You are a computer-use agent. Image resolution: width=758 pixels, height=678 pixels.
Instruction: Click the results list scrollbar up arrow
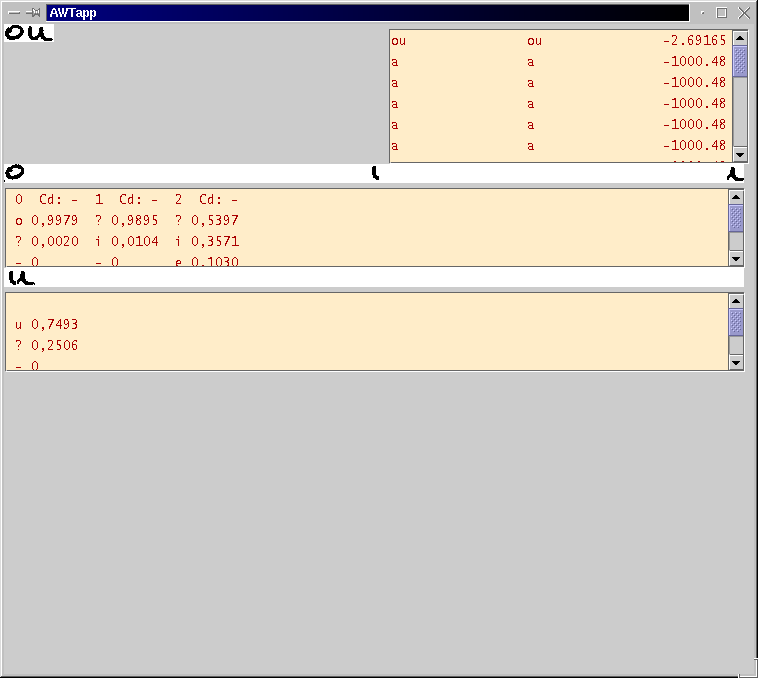click(740, 38)
